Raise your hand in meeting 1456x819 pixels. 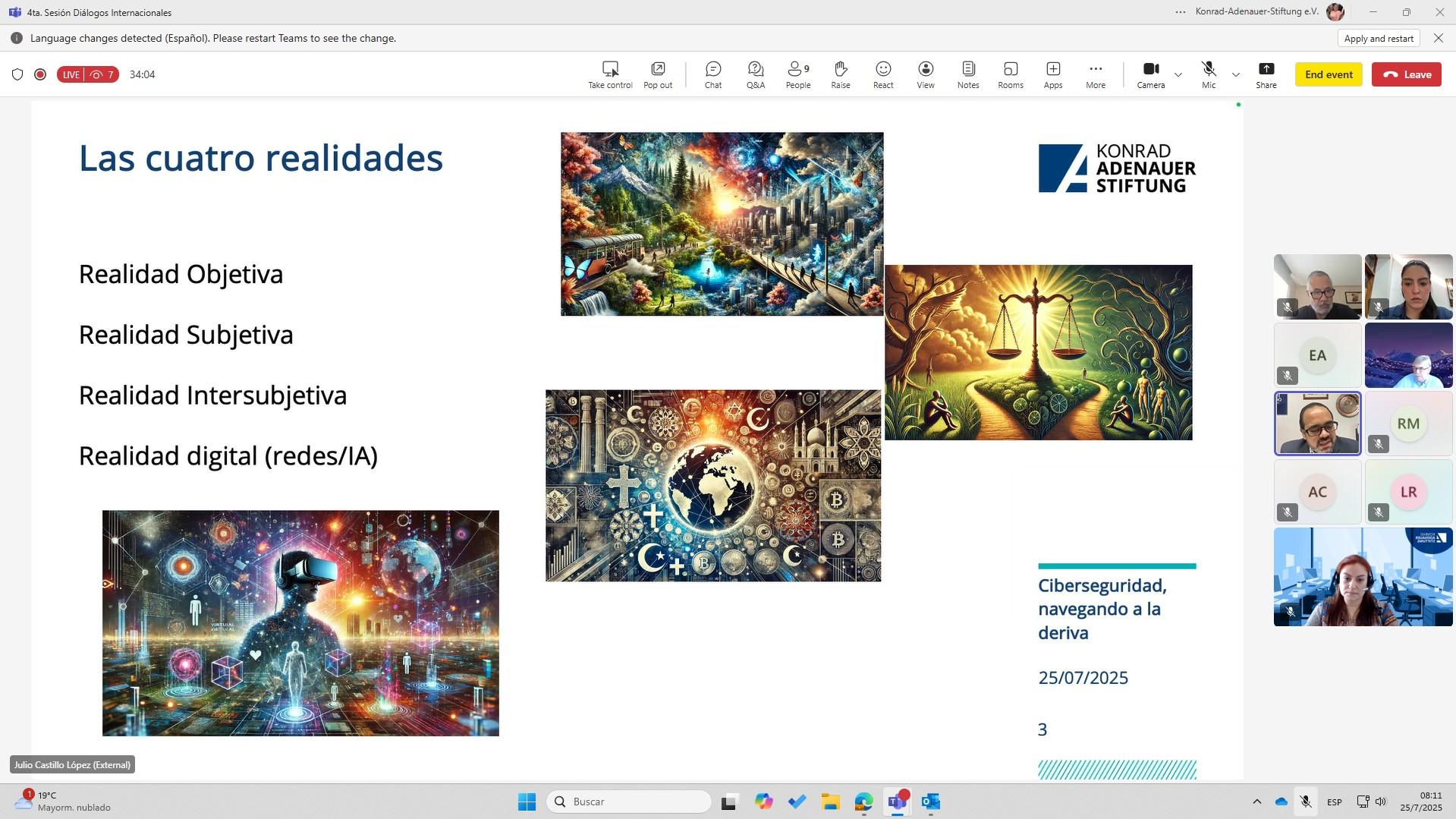pos(840,74)
